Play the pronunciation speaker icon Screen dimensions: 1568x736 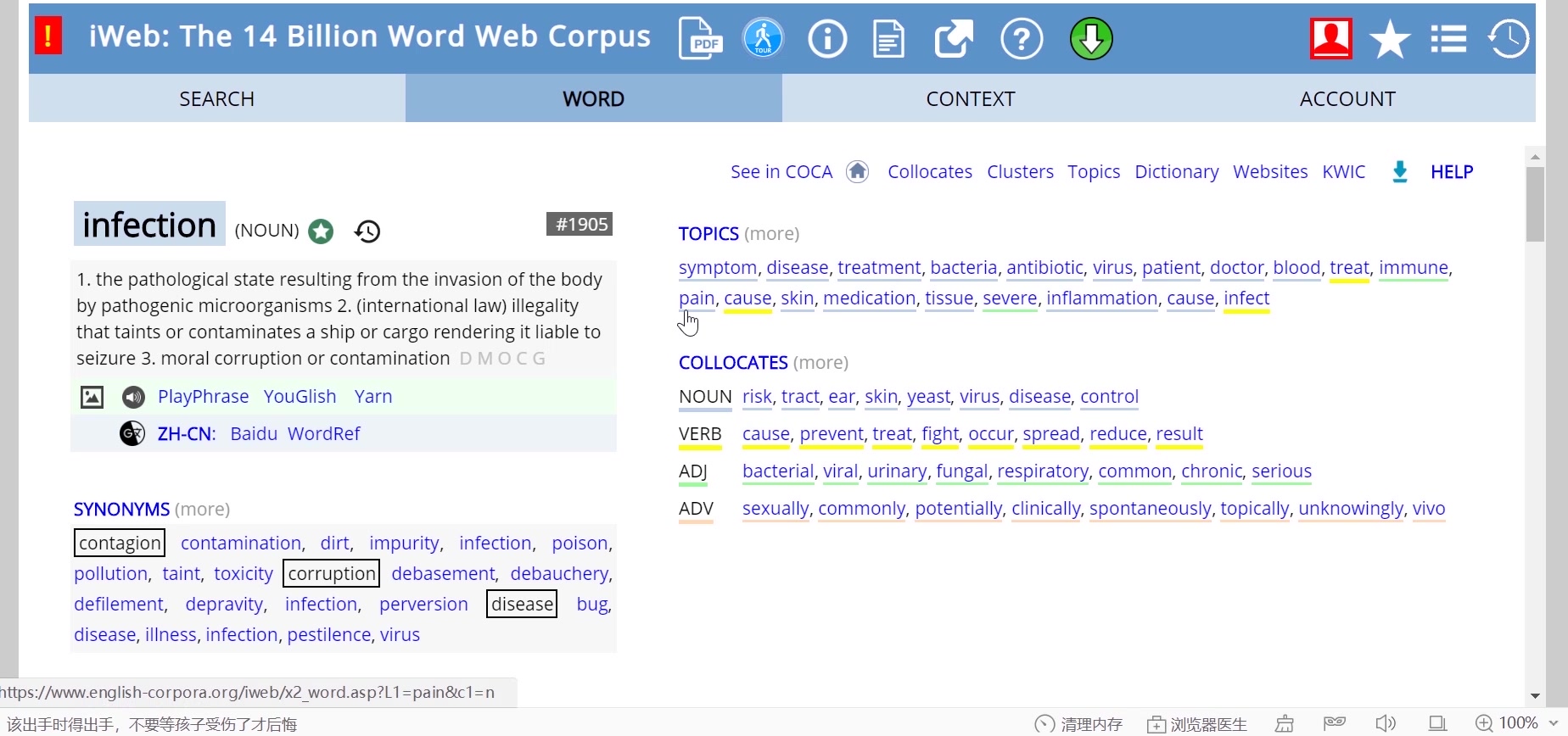(x=133, y=397)
